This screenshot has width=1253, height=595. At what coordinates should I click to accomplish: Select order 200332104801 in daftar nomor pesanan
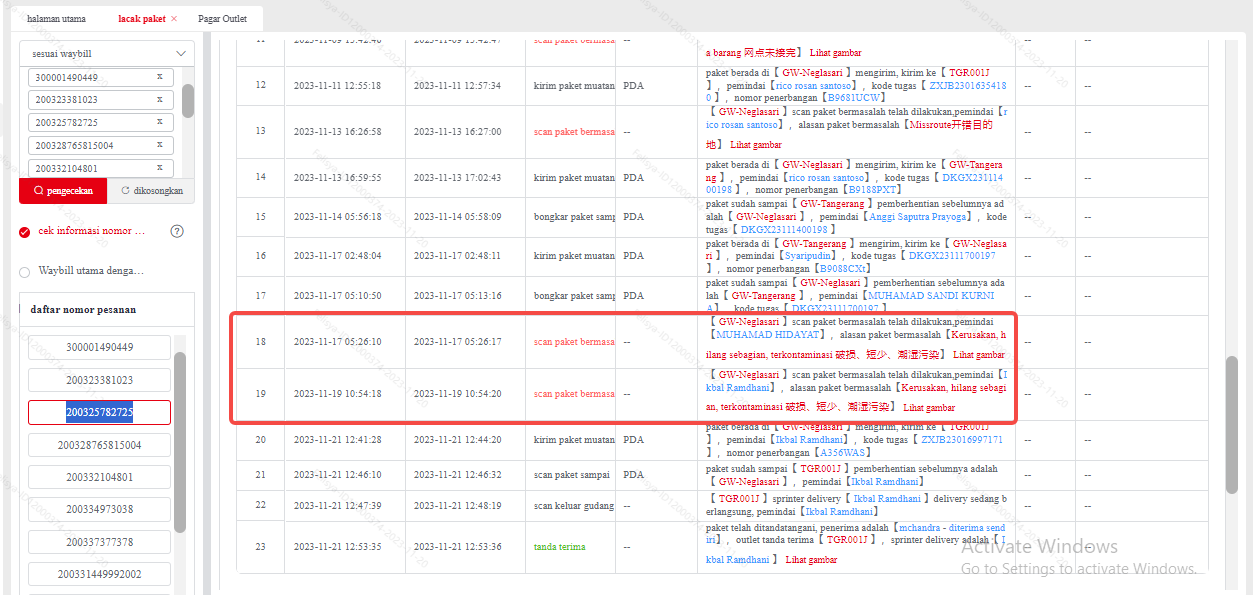pos(100,477)
